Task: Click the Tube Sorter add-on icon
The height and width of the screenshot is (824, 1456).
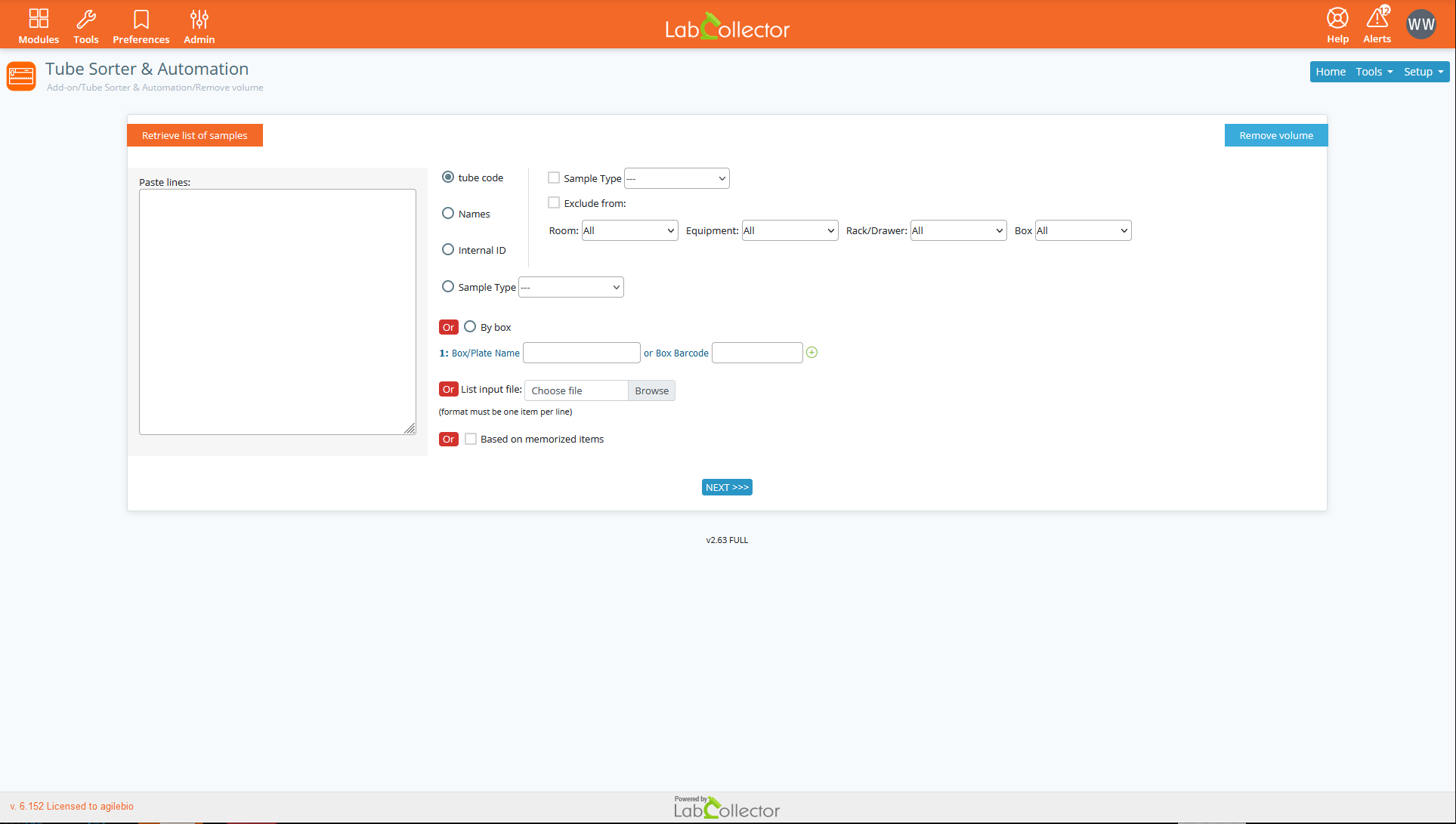Action: [21, 76]
